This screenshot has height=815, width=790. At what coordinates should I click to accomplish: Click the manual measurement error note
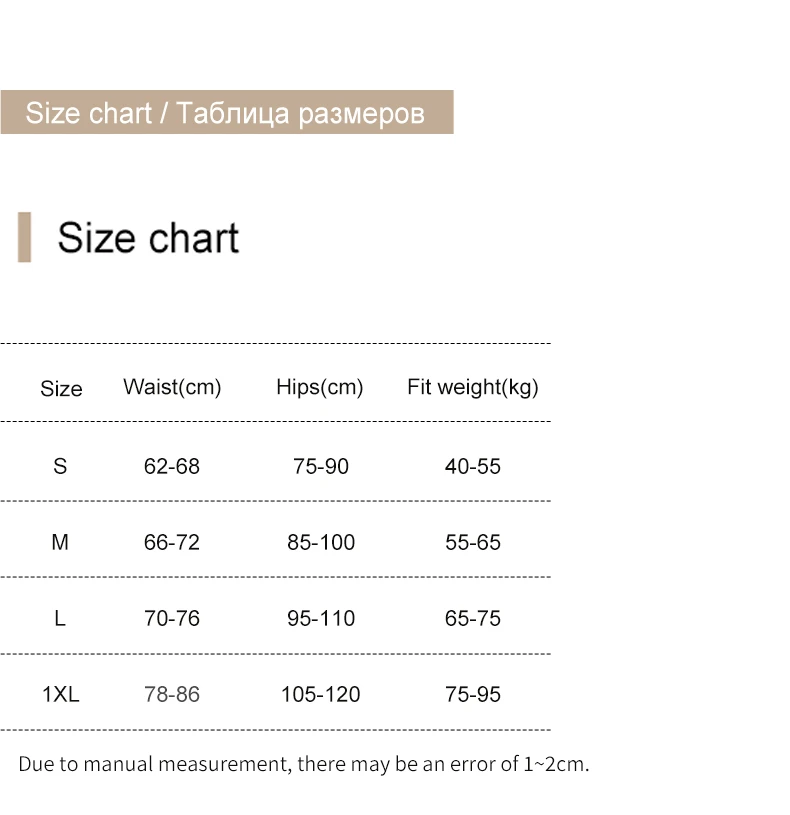click(304, 765)
